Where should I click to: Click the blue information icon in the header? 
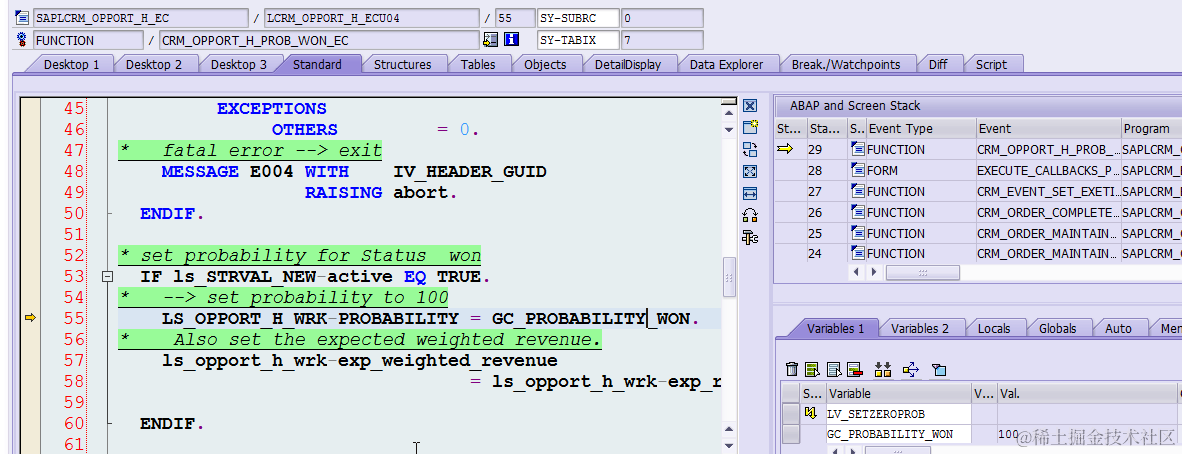[x=512, y=40]
